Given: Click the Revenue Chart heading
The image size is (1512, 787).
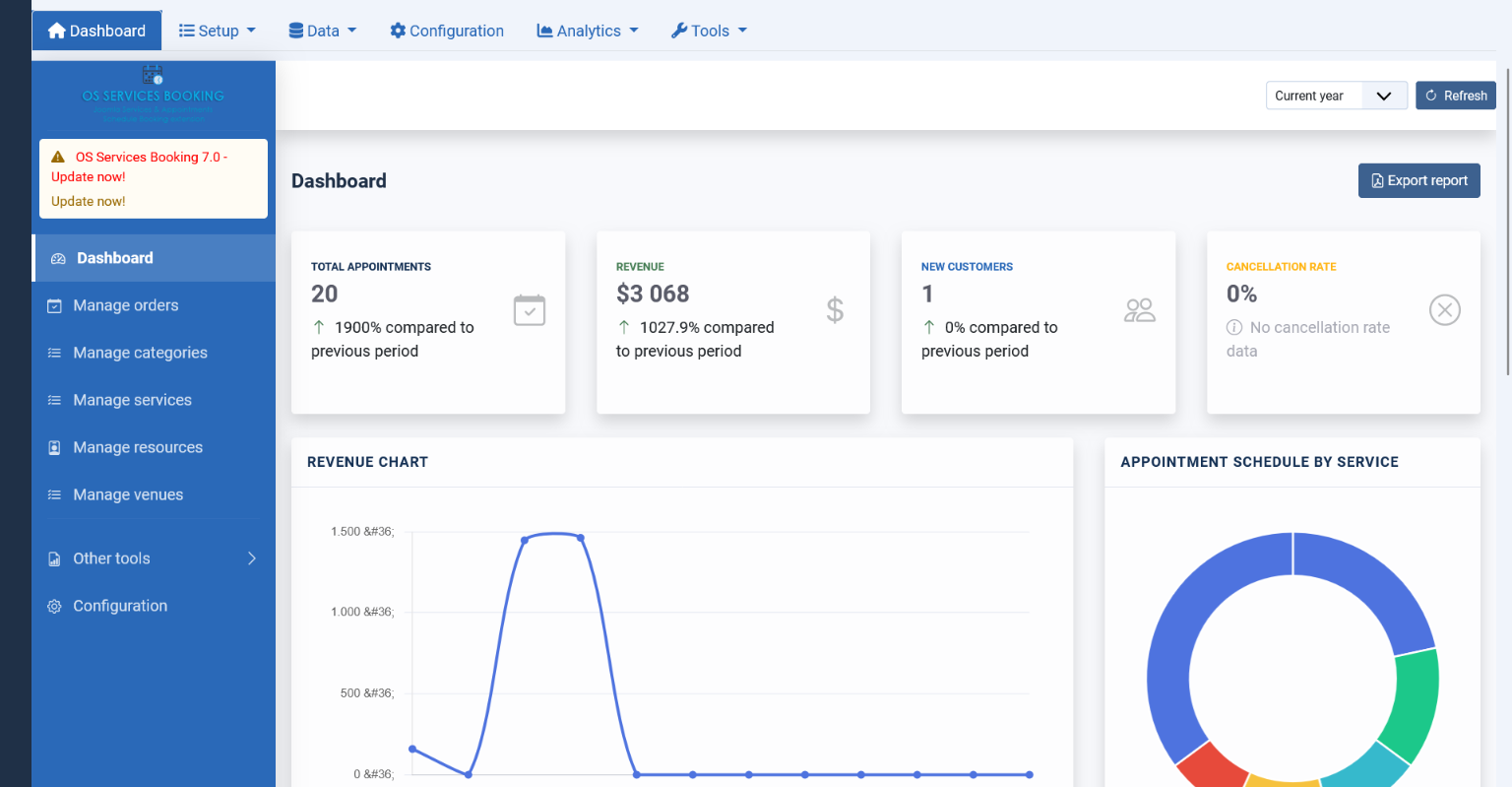Looking at the screenshot, I should coord(367,462).
